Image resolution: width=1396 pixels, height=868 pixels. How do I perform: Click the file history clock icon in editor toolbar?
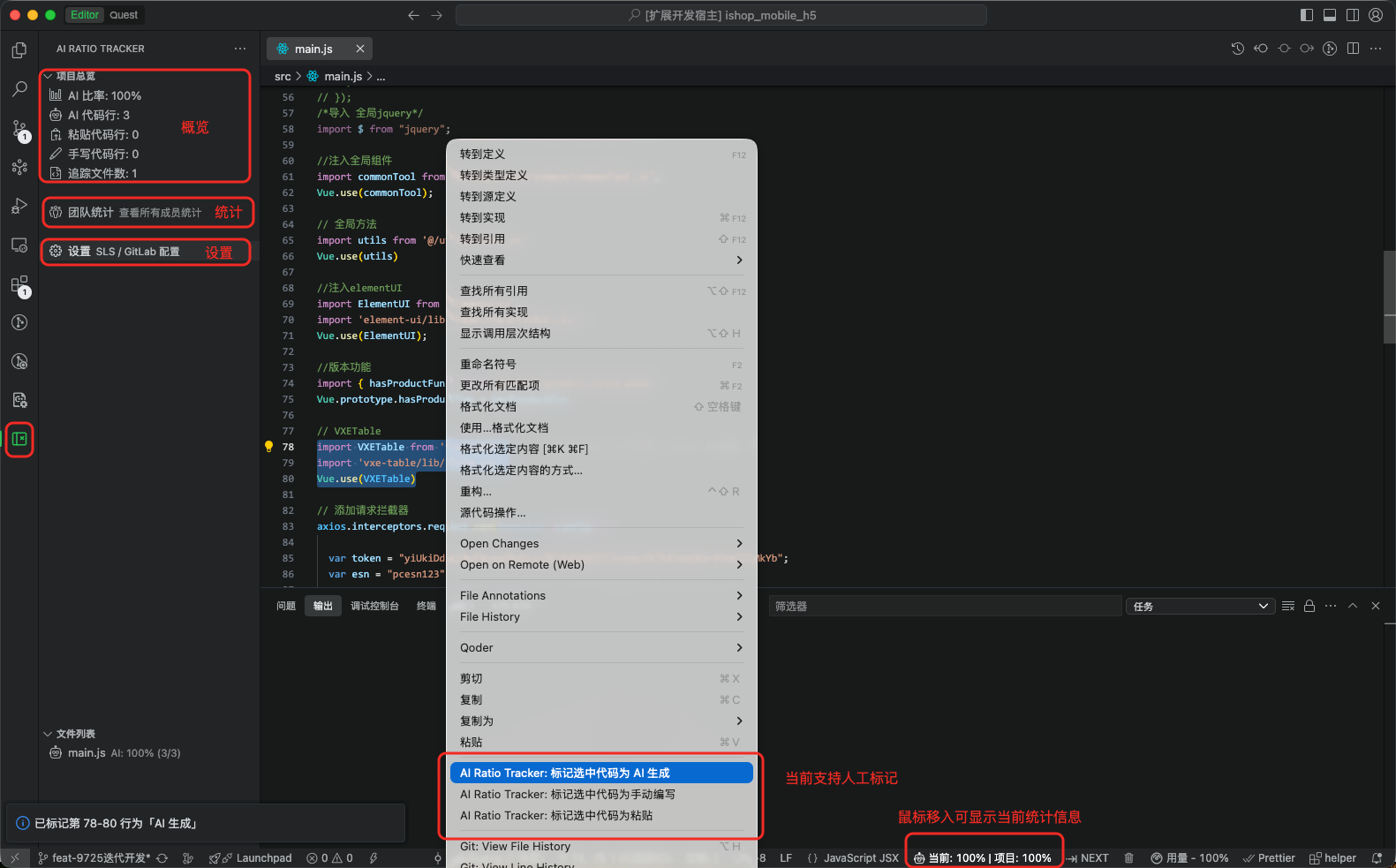[1237, 49]
